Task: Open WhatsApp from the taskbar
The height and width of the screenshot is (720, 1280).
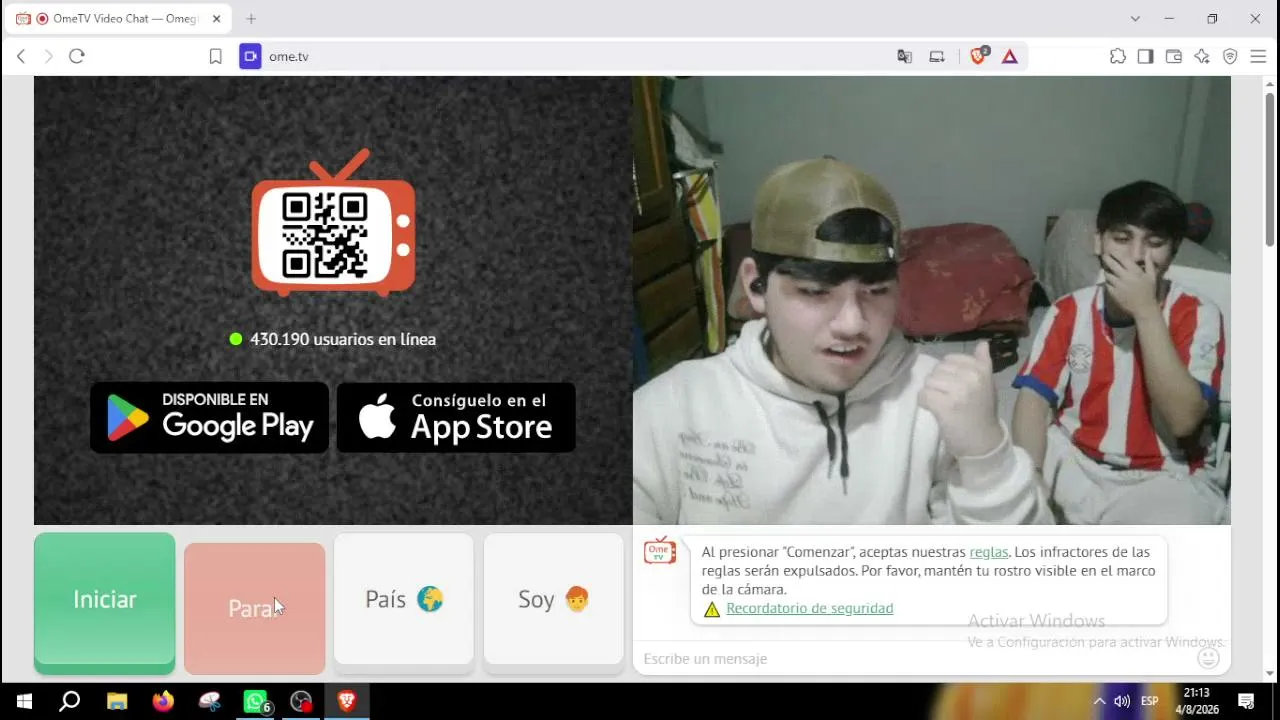Action: (256, 701)
